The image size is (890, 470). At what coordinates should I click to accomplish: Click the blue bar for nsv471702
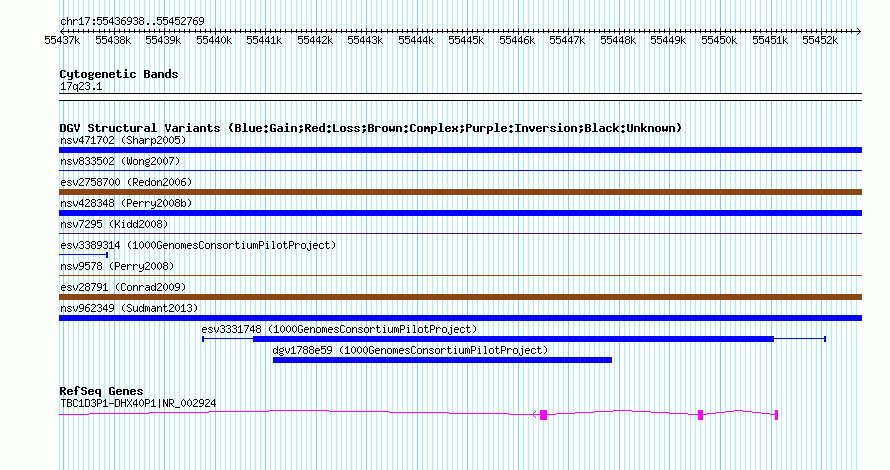coord(460,150)
